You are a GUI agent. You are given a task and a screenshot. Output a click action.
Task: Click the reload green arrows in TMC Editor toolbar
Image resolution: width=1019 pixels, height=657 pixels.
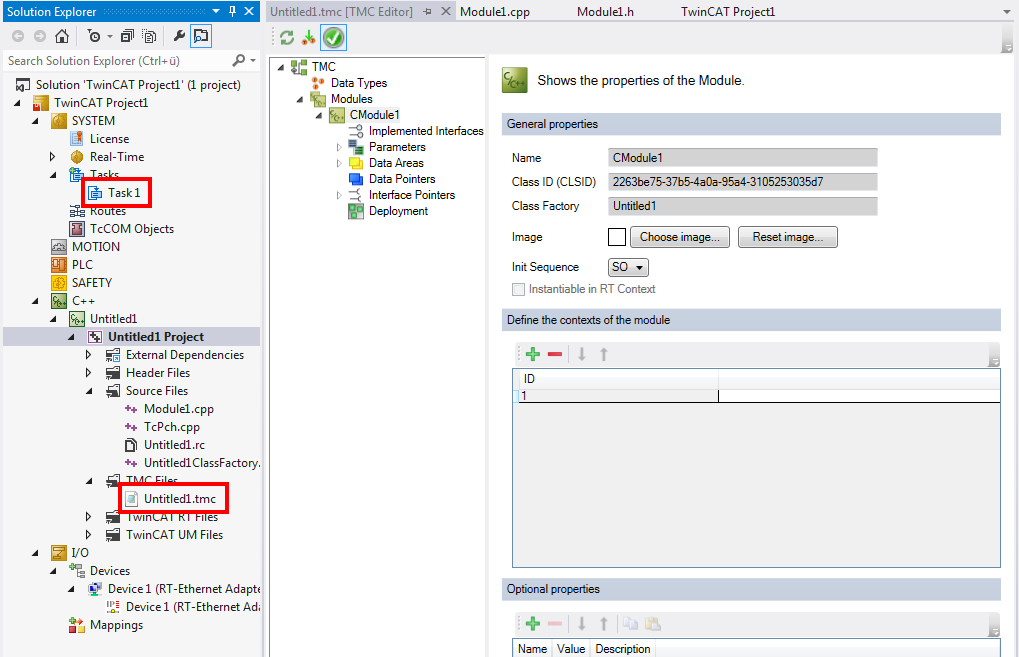pos(287,38)
